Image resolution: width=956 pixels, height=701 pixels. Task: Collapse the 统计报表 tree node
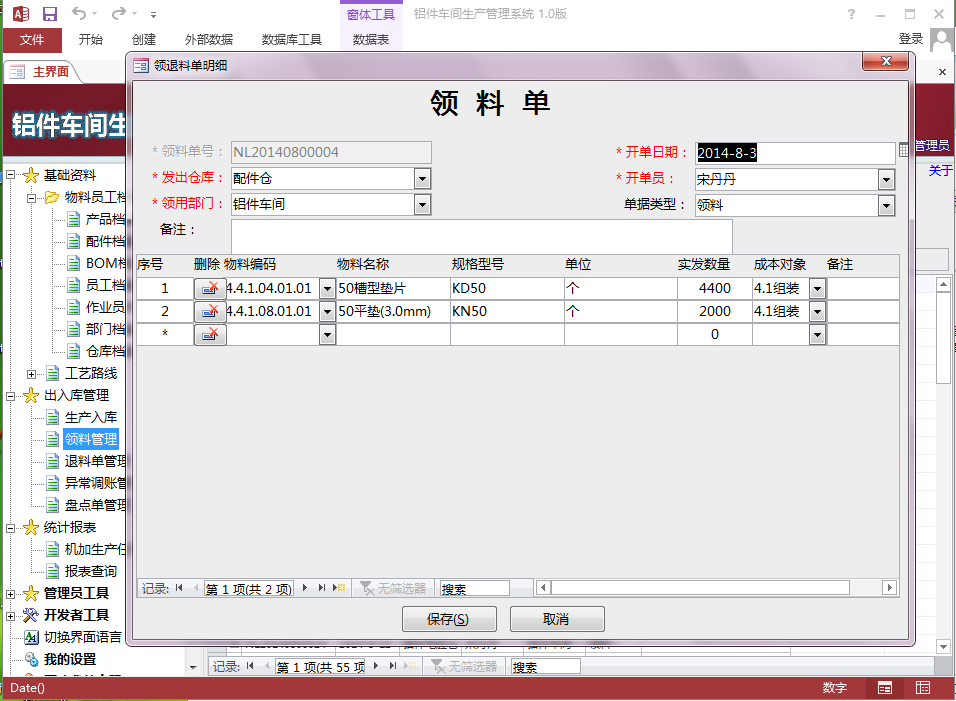[10, 528]
